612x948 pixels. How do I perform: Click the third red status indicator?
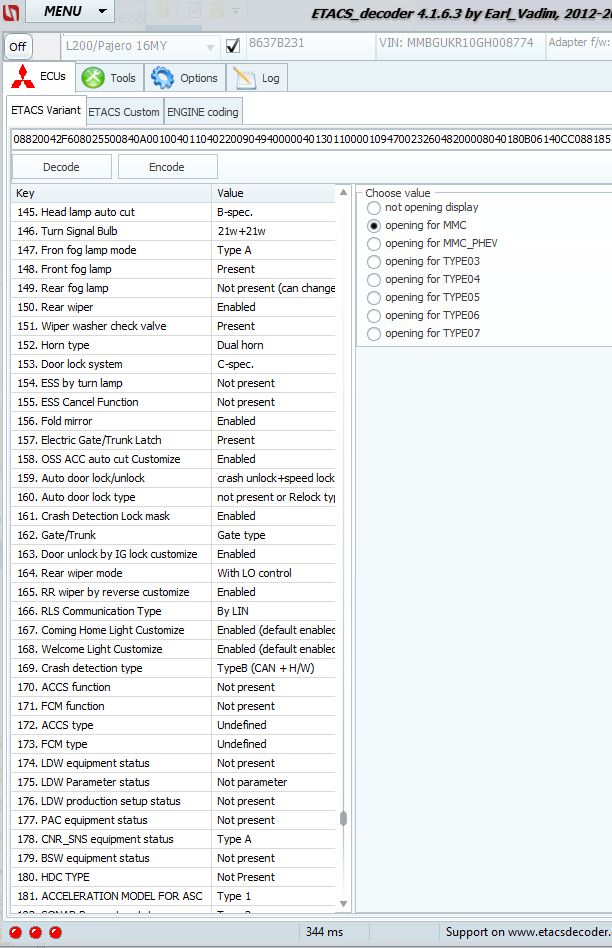(x=55, y=932)
